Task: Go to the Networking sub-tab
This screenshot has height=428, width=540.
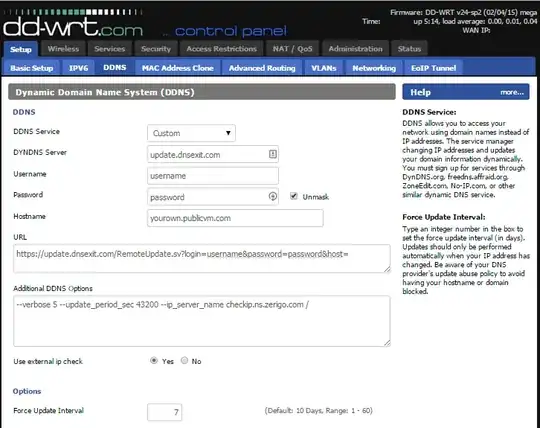Action: (374, 68)
